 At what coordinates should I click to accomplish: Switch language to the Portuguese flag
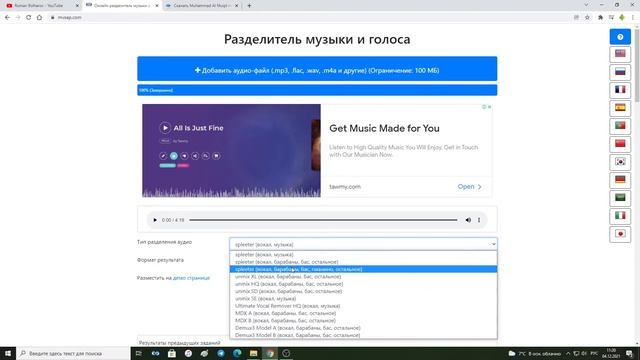click(x=620, y=126)
